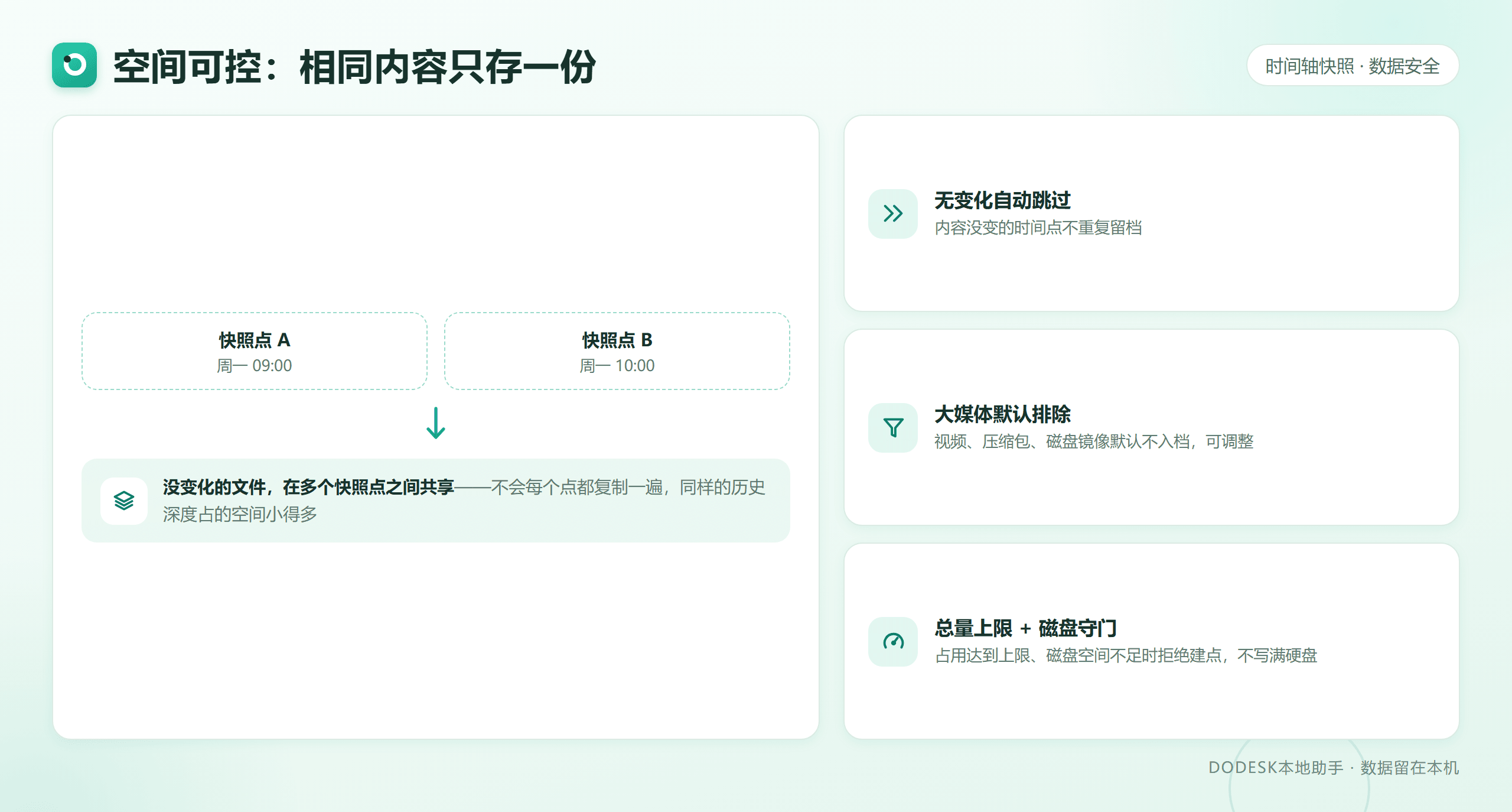The height and width of the screenshot is (812, 1512).
Task: Click the text 内容没变的时间点不重复留档
Action: click(x=1038, y=228)
